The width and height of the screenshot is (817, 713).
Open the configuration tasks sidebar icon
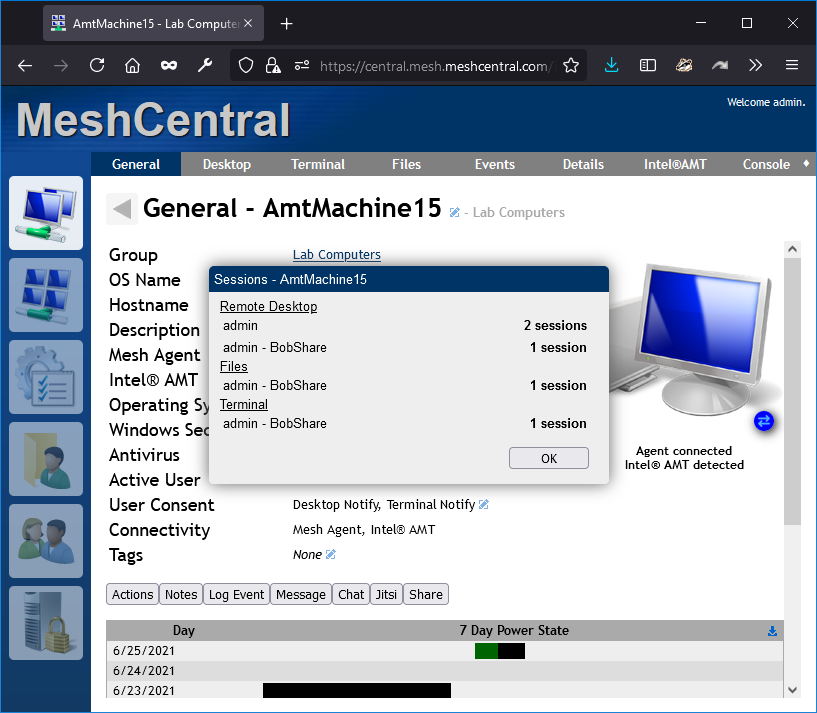46,377
